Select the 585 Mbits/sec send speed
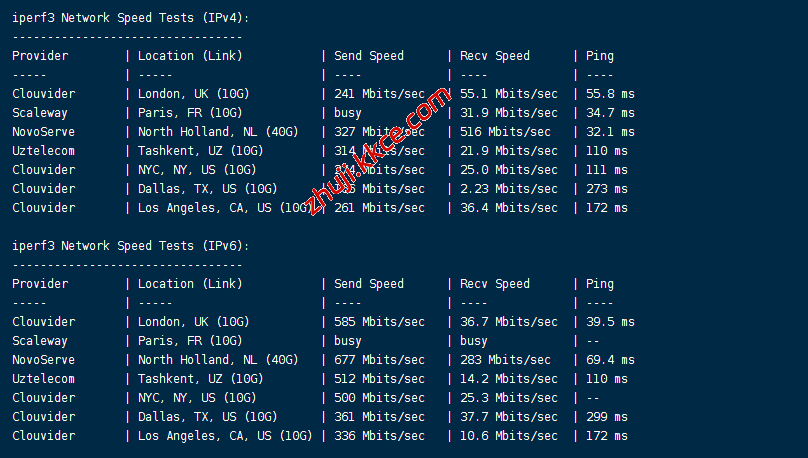 (379, 322)
